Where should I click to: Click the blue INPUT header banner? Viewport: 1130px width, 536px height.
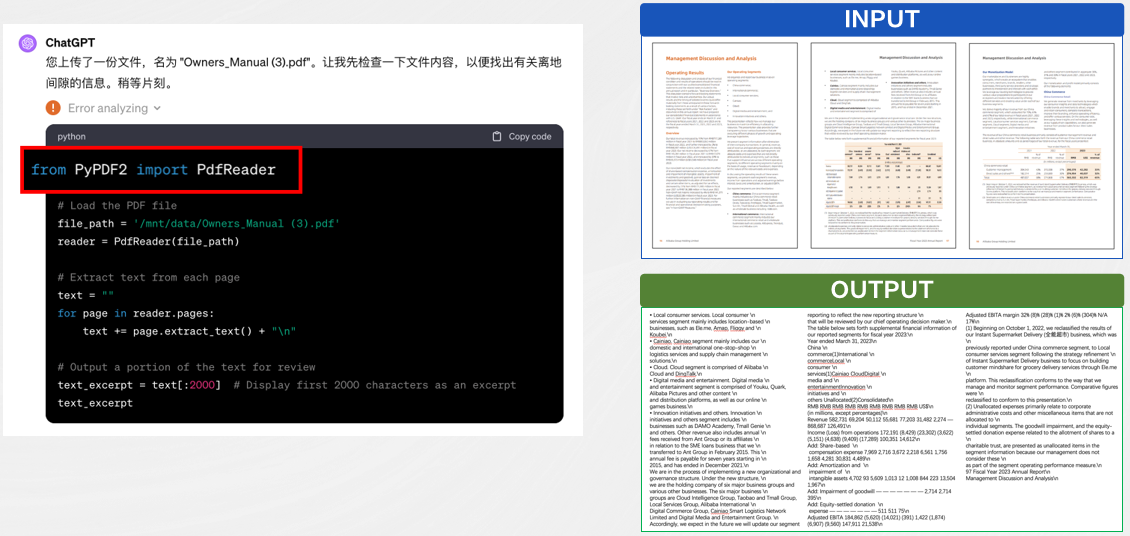pos(881,19)
